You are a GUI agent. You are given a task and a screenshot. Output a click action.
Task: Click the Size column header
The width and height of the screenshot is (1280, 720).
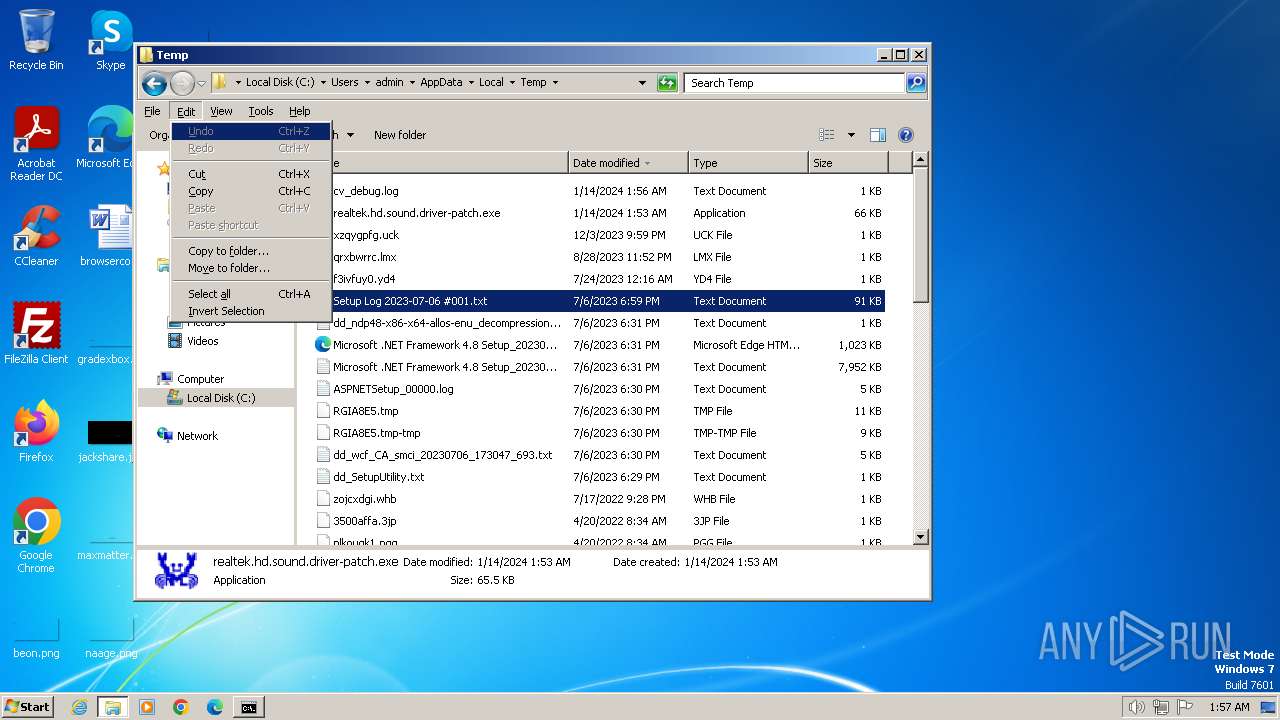(x=848, y=163)
